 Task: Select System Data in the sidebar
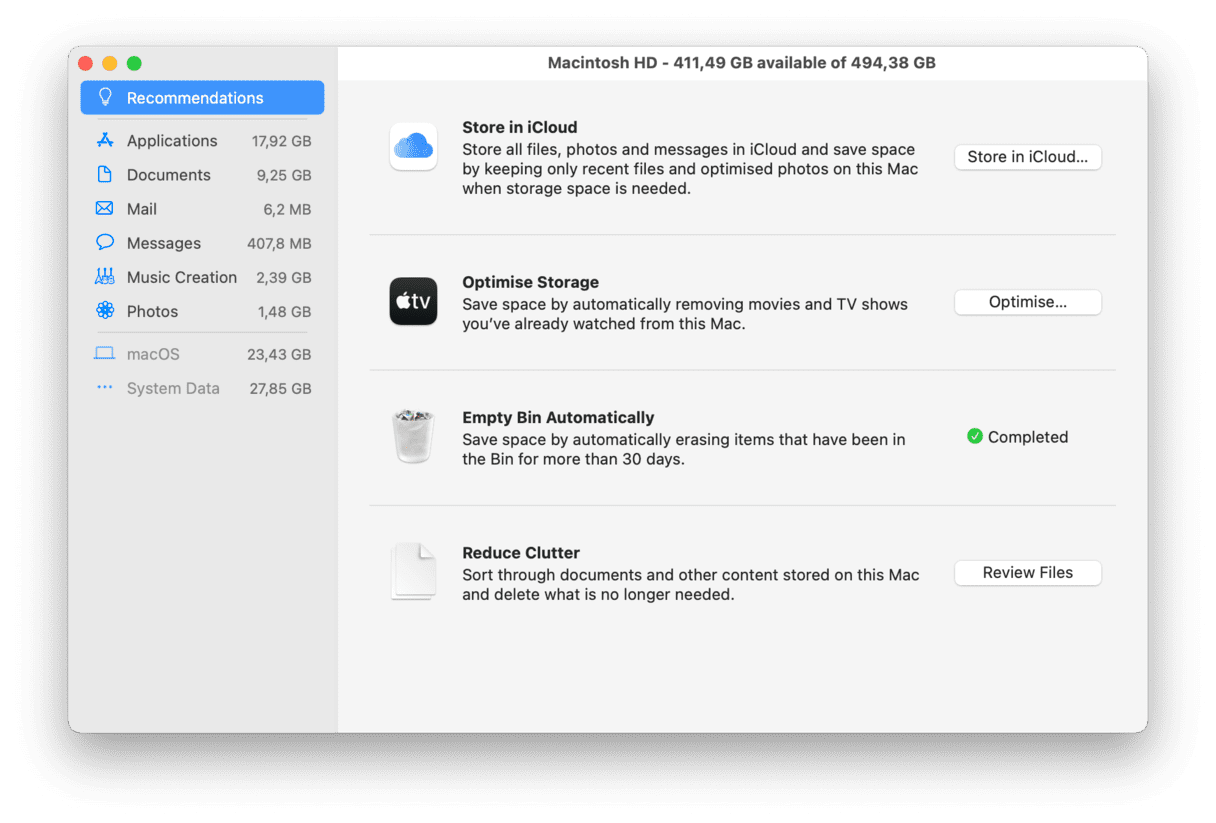[173, 388]
